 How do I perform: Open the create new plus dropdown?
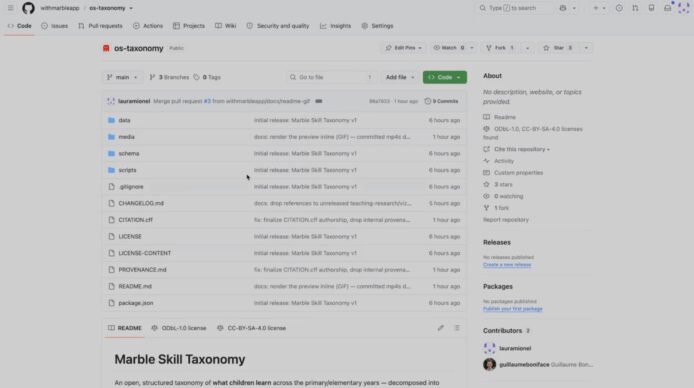(599, 8)
